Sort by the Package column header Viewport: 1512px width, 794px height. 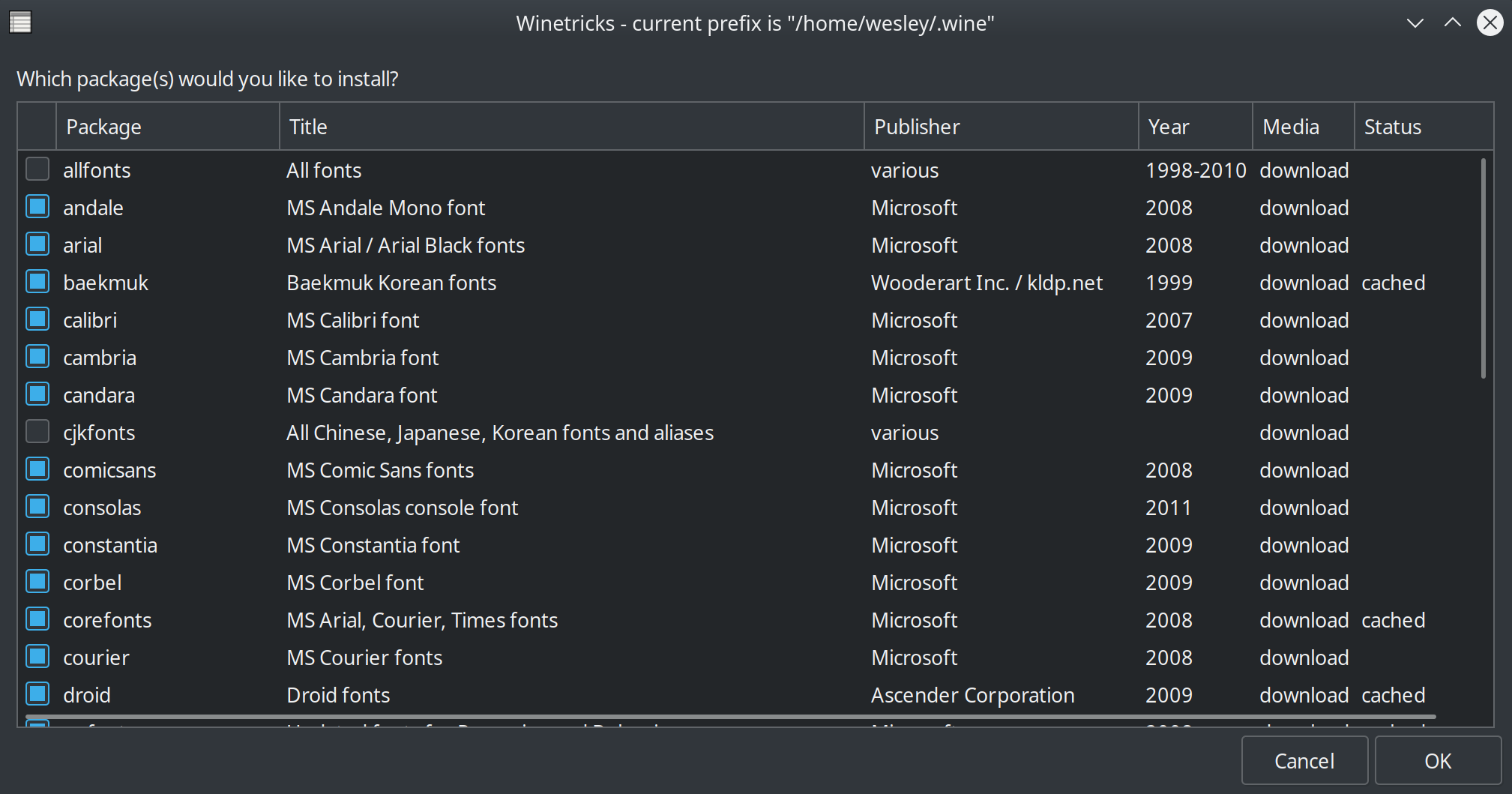click(167, 127)
